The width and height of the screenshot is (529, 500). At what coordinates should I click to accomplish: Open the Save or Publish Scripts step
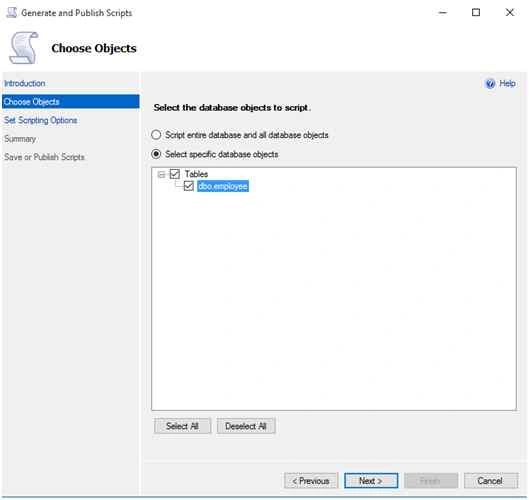[x=44, y=157]
